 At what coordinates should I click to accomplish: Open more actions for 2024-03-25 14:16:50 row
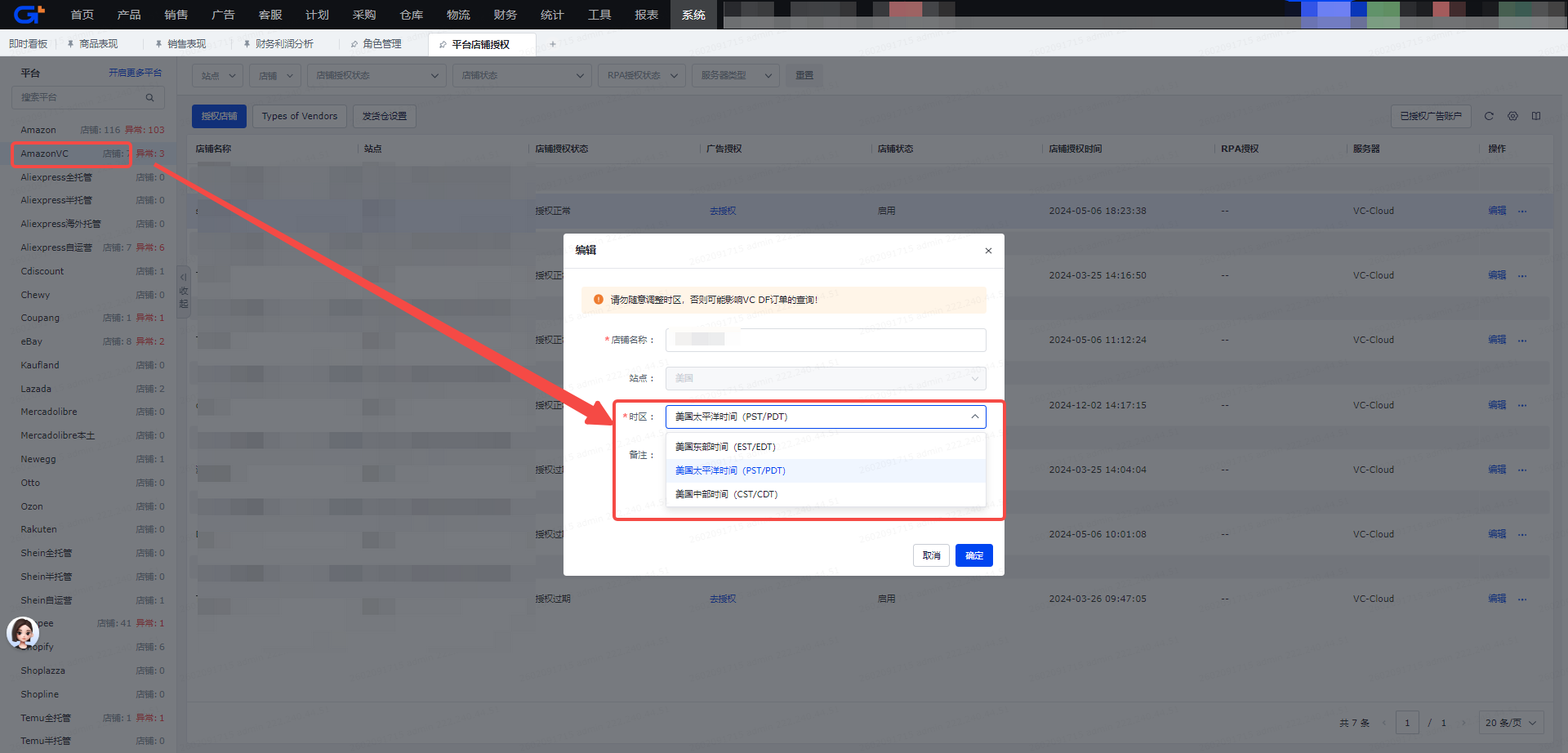(1522, 275)
